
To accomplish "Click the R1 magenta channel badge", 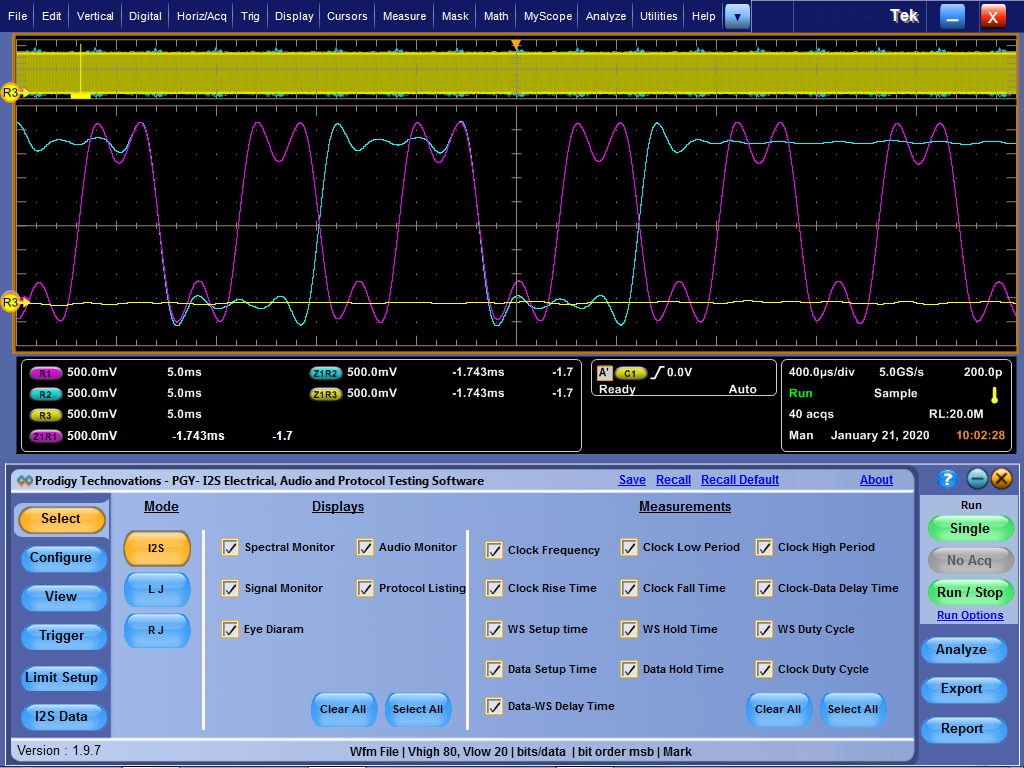I will [x=45, y=373].
